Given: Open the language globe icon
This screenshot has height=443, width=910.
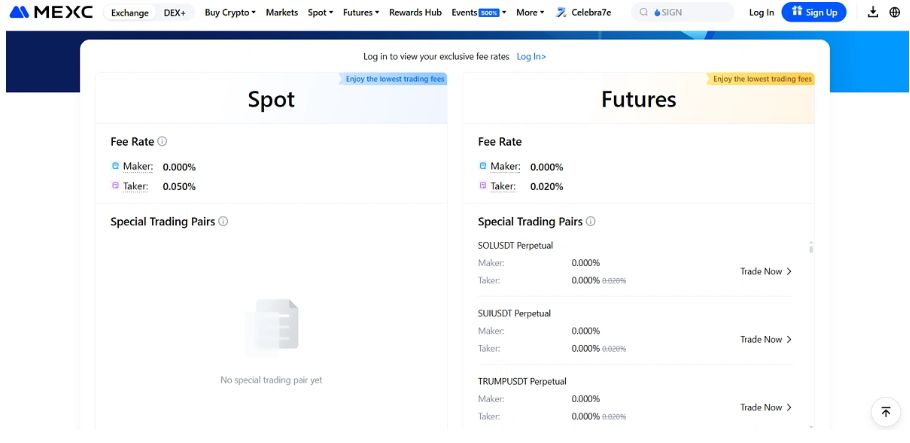Looking at the screenshot, I should 894,13.
